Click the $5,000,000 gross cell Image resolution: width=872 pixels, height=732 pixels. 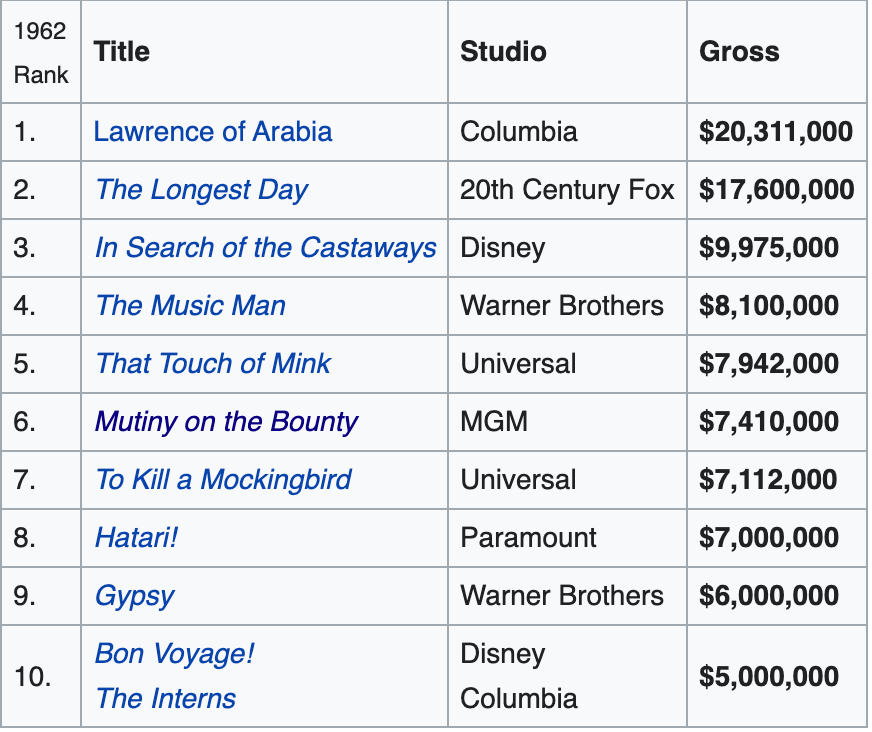pos(769,676)
